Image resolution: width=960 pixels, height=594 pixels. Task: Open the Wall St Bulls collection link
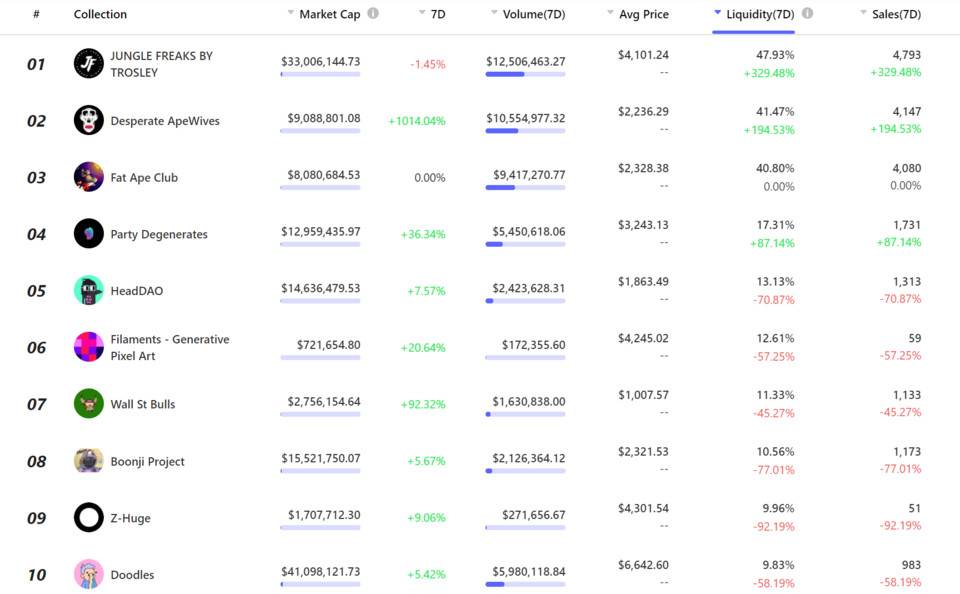(x=143, y=404)
